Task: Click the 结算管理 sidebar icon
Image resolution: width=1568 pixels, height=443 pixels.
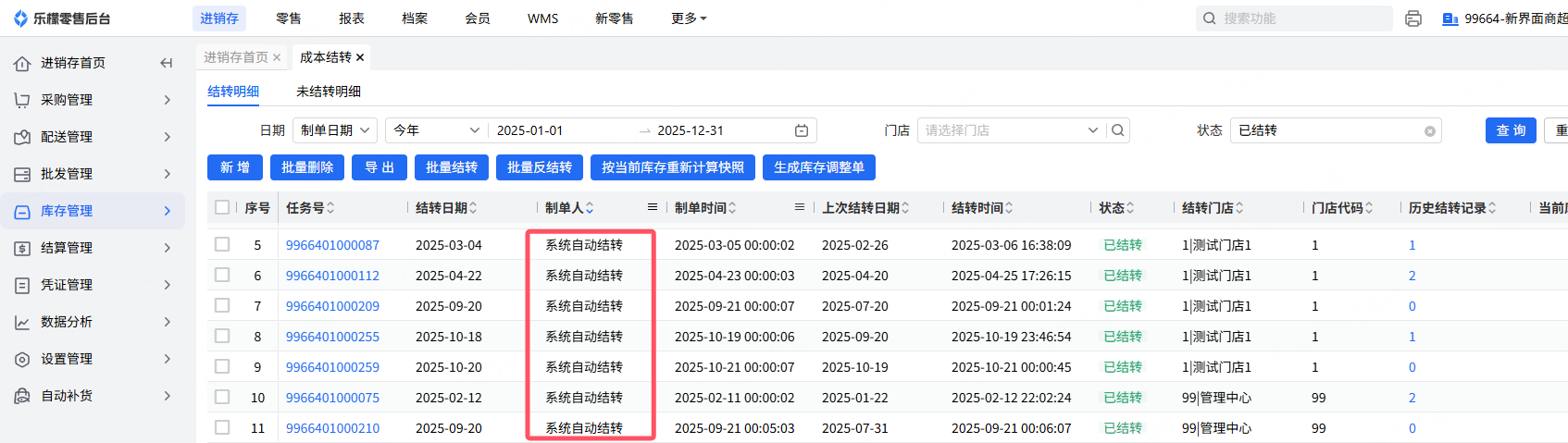Action: click(x=22, y=248)
